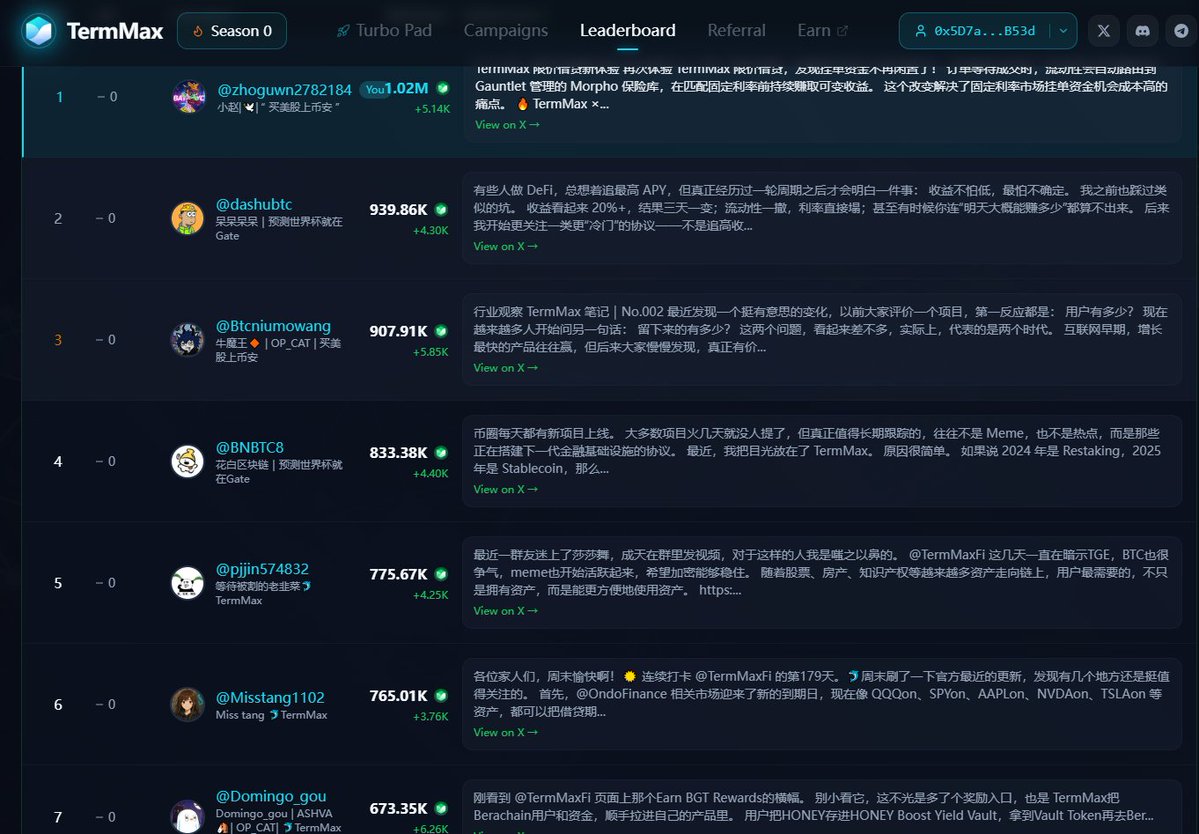Click wallet address 0x5D7a...B53d
Image resolution: width=1199 pixels, height=834 pixels.
pos(984,31)
